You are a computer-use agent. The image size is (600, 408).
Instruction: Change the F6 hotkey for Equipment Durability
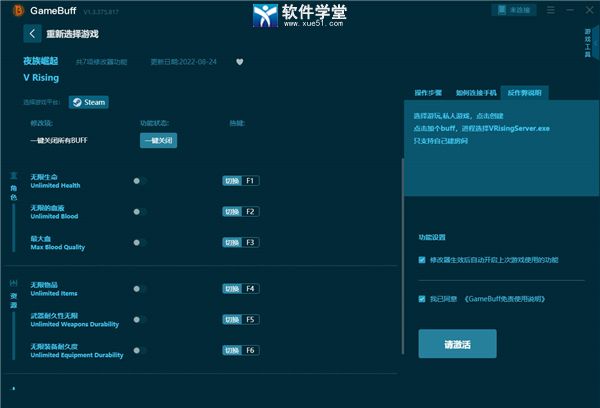click(x=241, y=350)
